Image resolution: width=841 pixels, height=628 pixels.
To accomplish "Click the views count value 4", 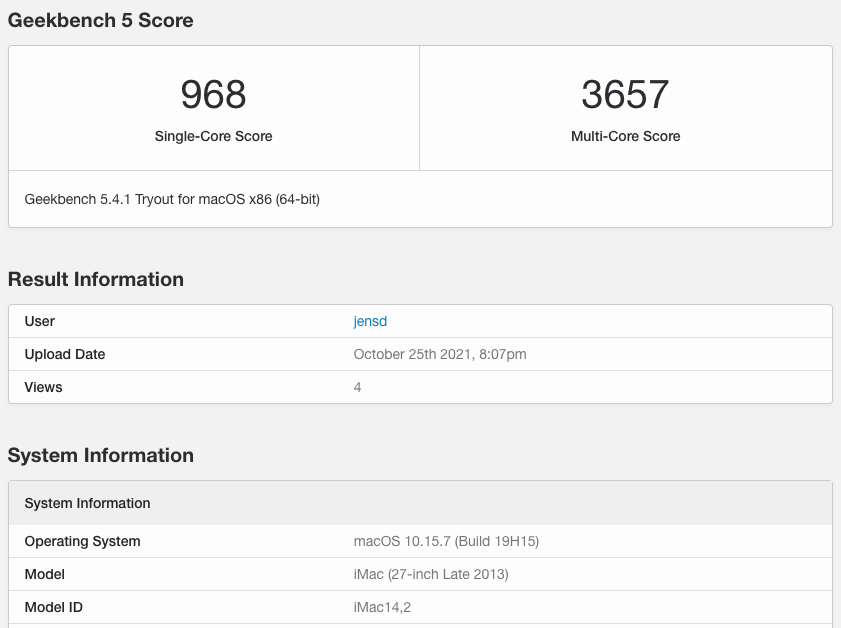I will [x=358, y=387].
